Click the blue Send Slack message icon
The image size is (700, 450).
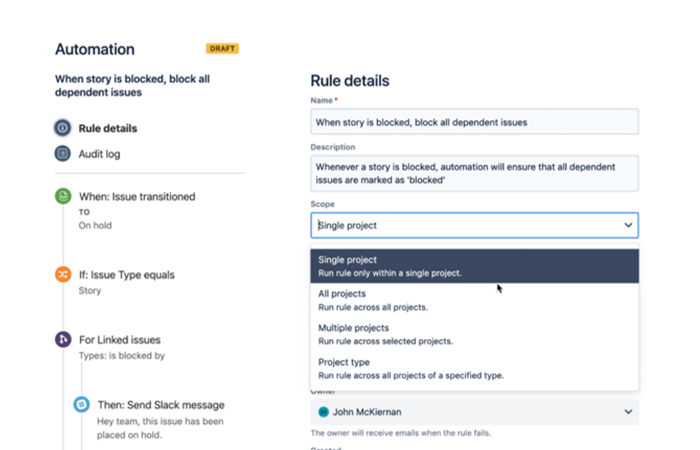pyautogui.click(x=82, y=405)
